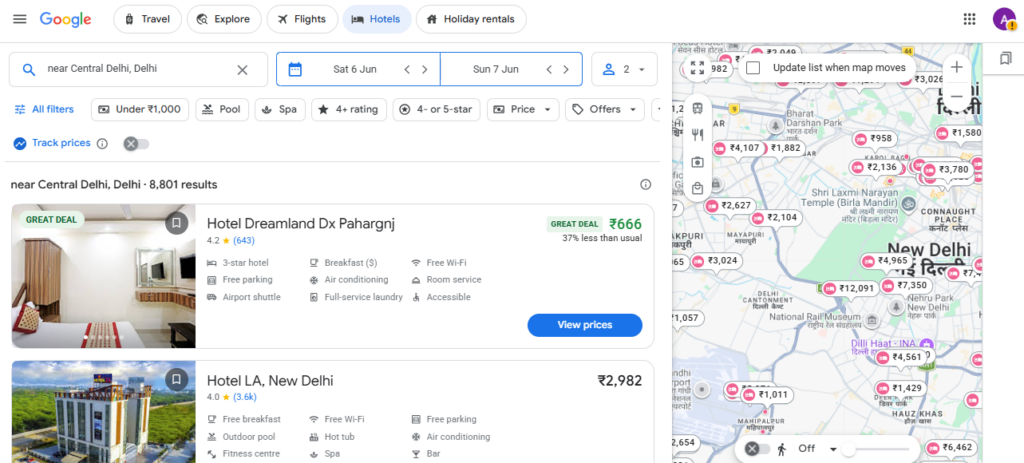
Task: Save Hotel Dreamland Dx Pahargnj bookmark
Action: tap(176, 223)
